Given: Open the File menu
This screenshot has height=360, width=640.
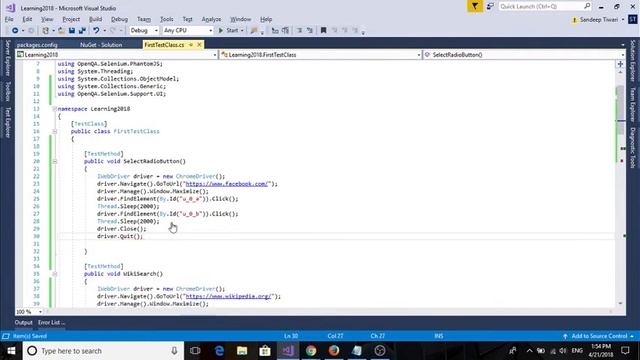Looking at the screenshot, I should (9, 19).
